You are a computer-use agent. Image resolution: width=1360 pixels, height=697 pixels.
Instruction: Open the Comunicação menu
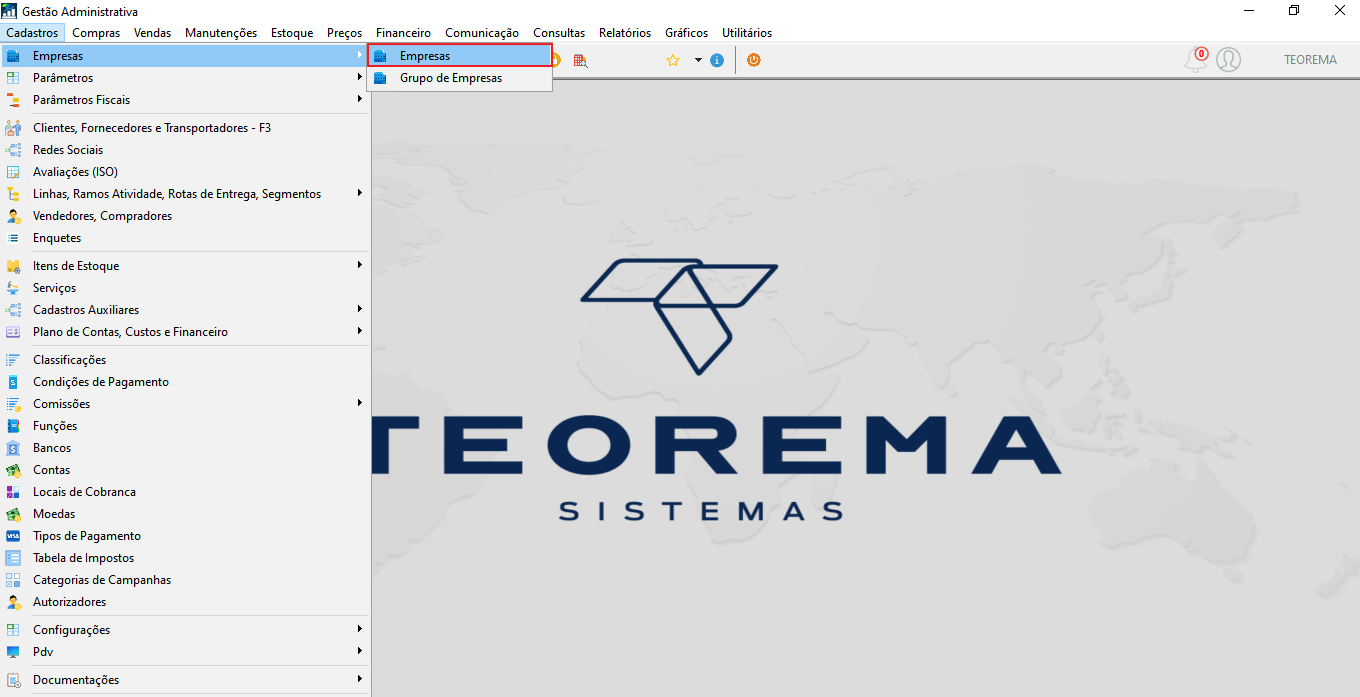point(482,33)
